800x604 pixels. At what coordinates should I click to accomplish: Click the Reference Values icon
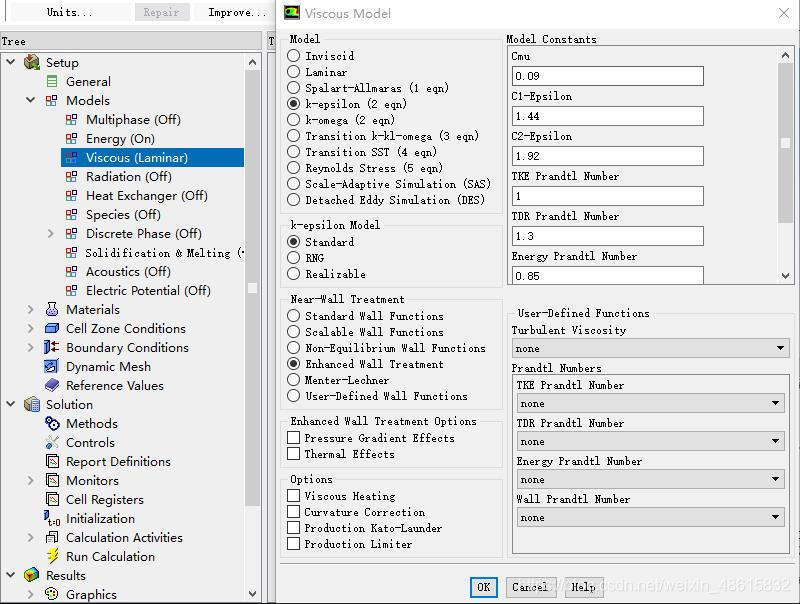point(52,386)
